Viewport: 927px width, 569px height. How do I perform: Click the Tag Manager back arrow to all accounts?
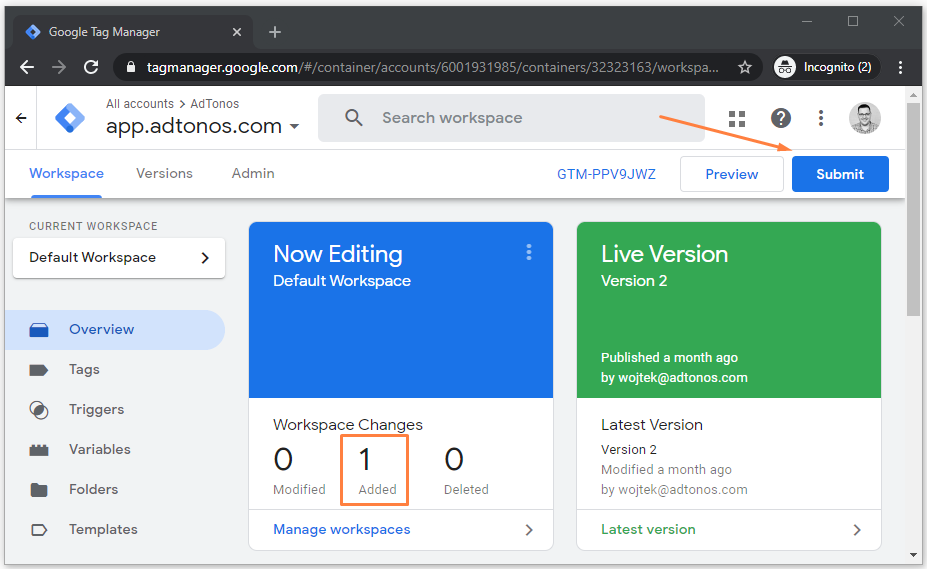pyautogui.click(x=21, y=118)
